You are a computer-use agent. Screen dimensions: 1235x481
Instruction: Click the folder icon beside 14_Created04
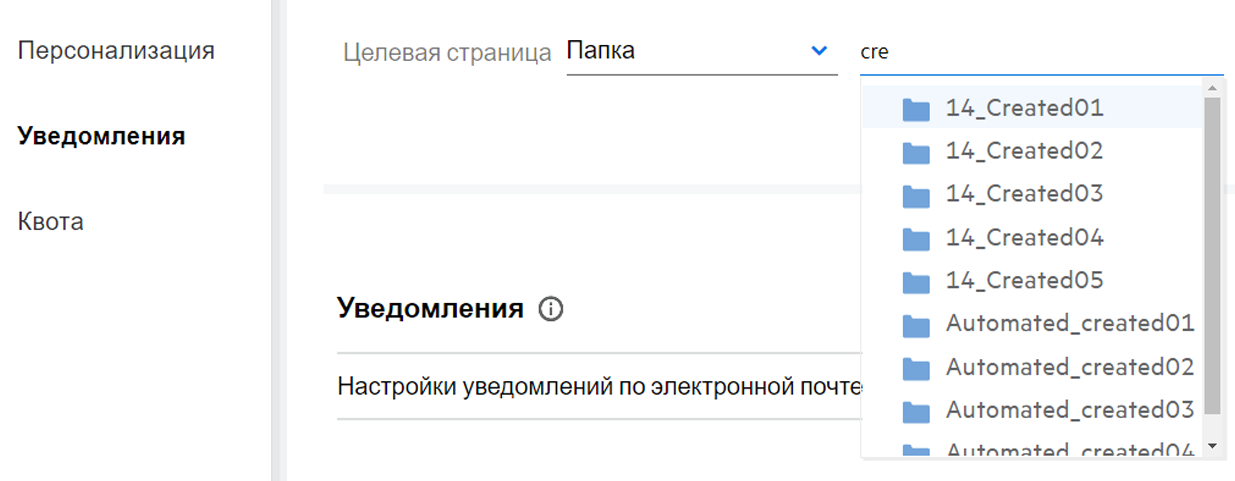[x=916, y=239]
